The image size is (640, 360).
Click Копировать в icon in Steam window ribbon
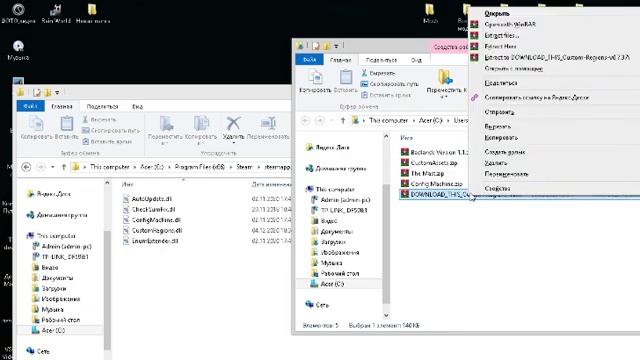[x=201, y=123]
